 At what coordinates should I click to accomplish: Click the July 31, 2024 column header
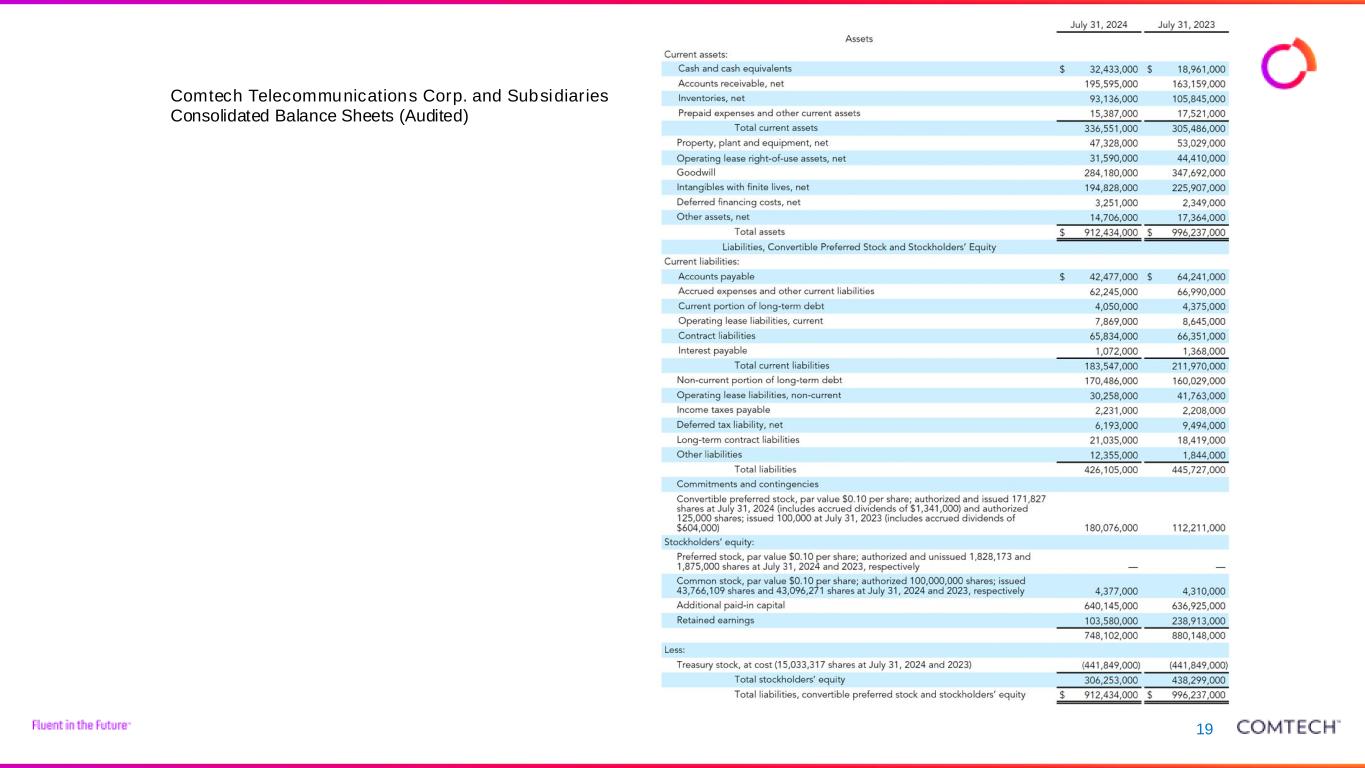coord(1099,24)
